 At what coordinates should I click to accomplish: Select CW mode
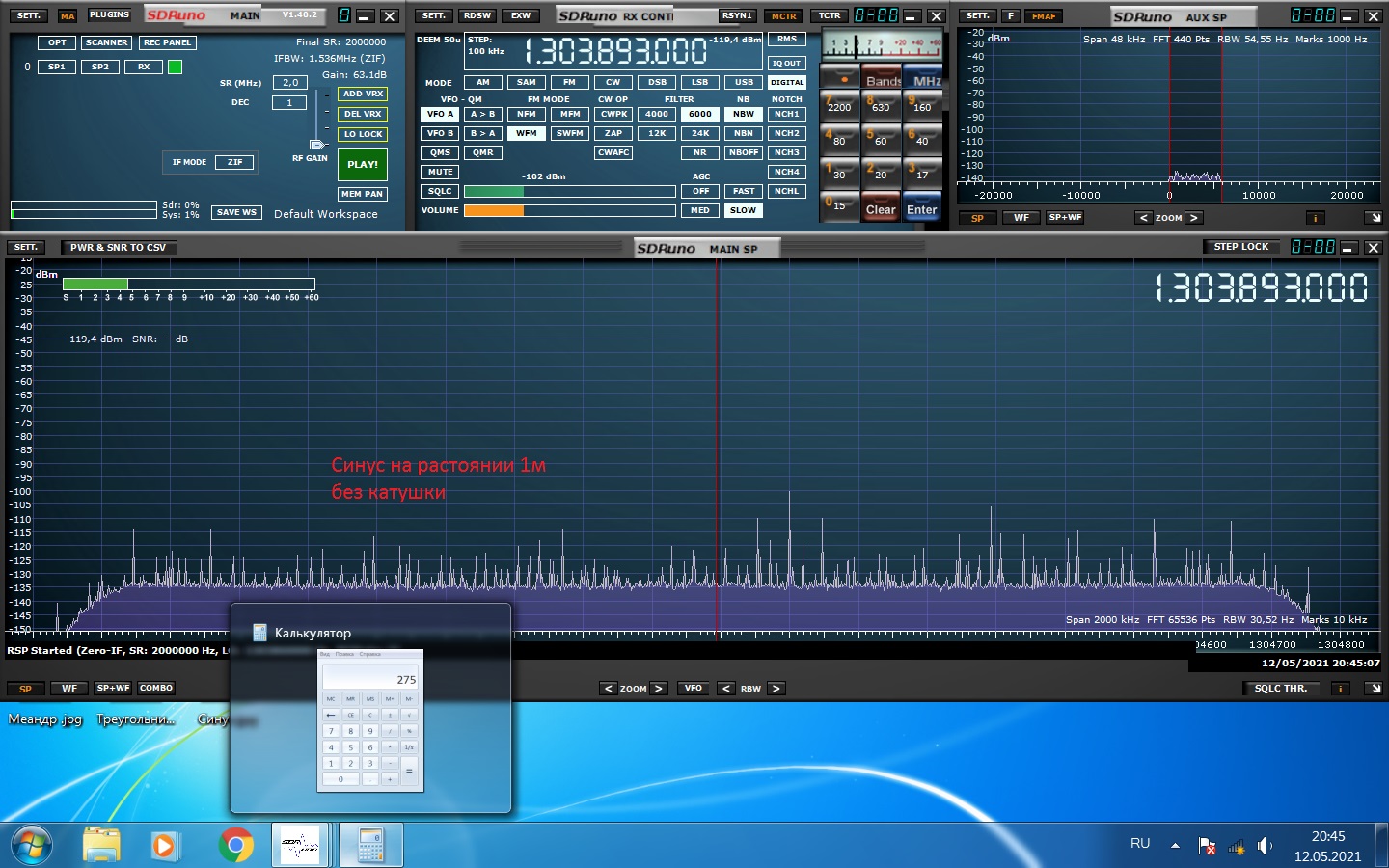pyautogui.click(x=613, y=82)
